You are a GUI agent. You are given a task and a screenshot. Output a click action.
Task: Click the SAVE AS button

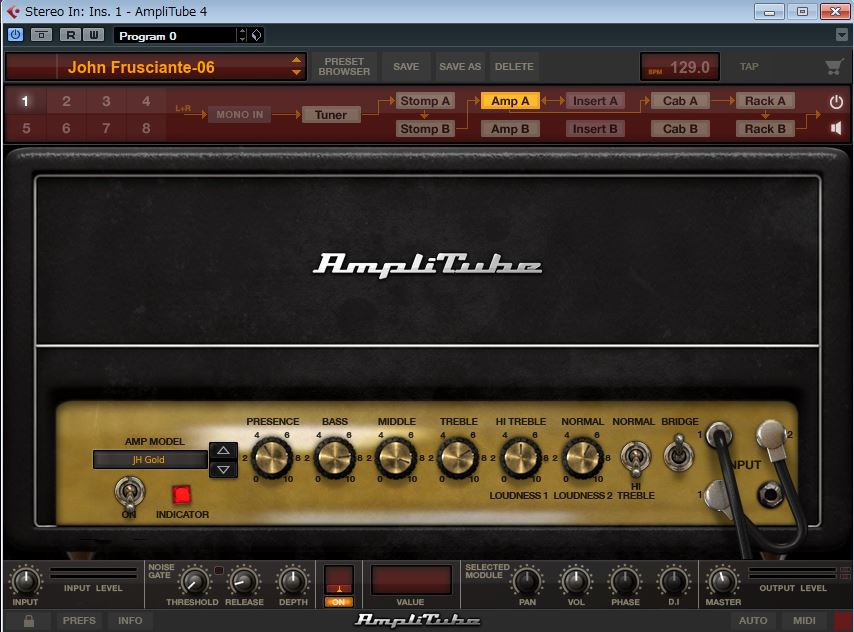pyautogui.click(x=460, y=66)
